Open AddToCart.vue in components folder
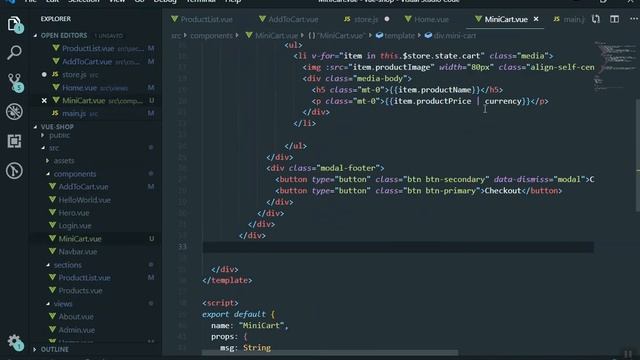The image size is (640, 360). (83, 187)
